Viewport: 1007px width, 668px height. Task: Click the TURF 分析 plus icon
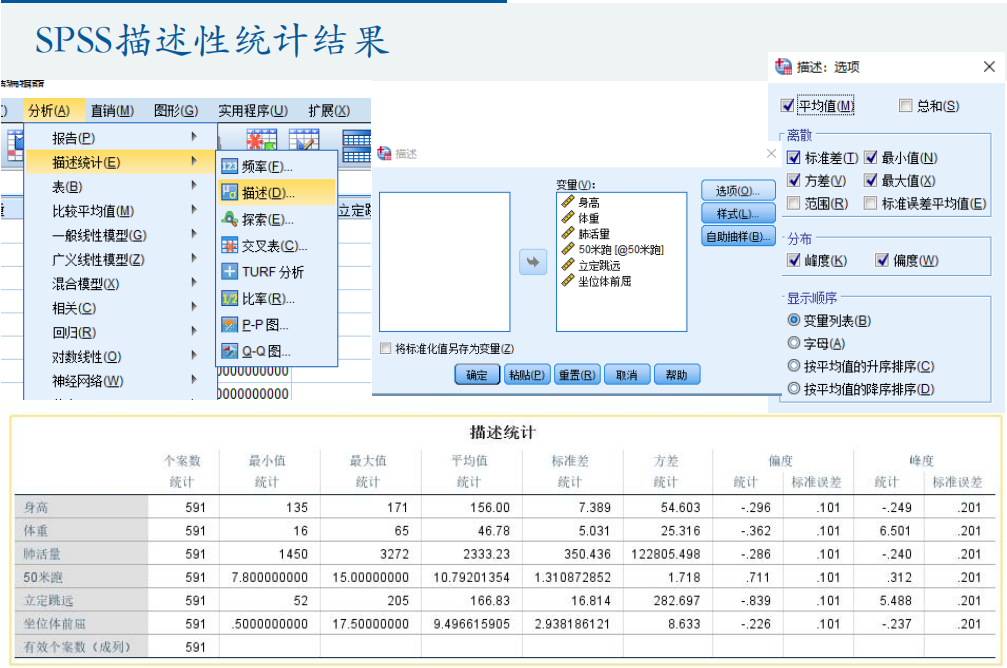pos(229,272)
